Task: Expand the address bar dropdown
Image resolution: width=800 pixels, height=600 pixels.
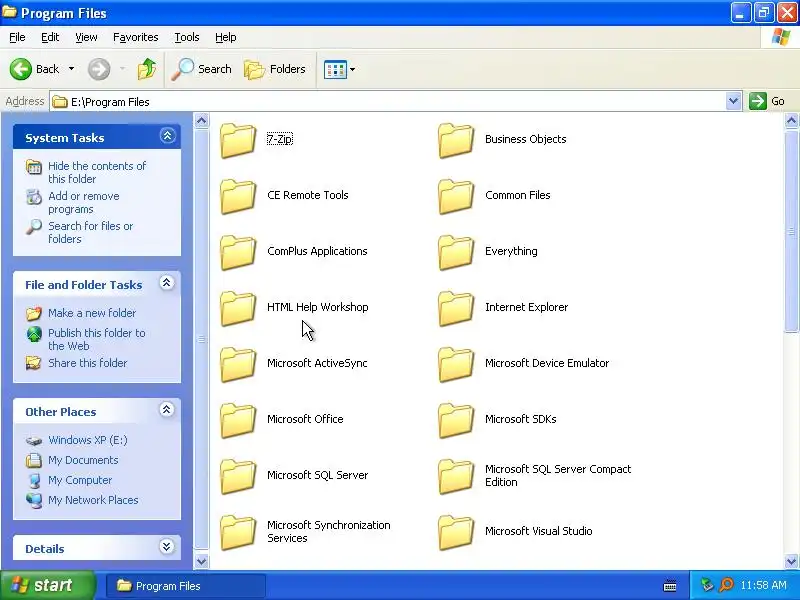Action: pyautogui.click(x=733, y=101)
